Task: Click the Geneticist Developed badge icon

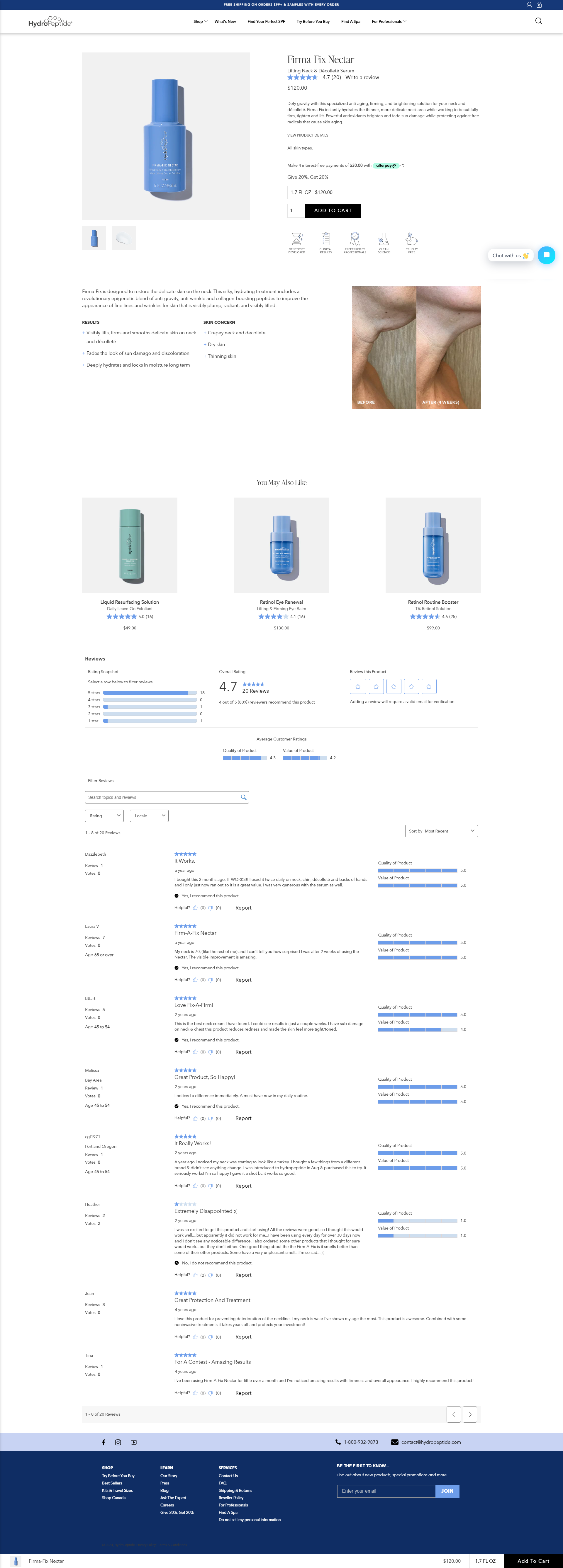Action: coord(297,239)
